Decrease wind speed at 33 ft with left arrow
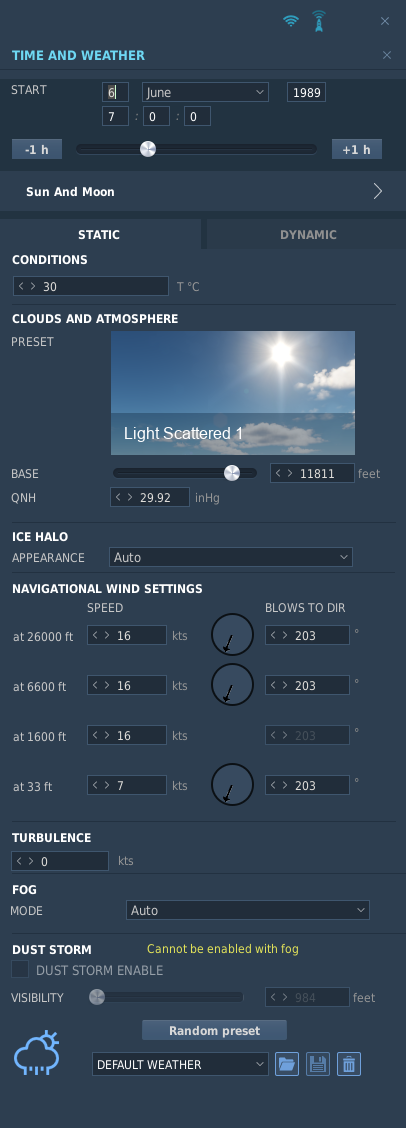The image size is (406, 1128). (96, 785)
